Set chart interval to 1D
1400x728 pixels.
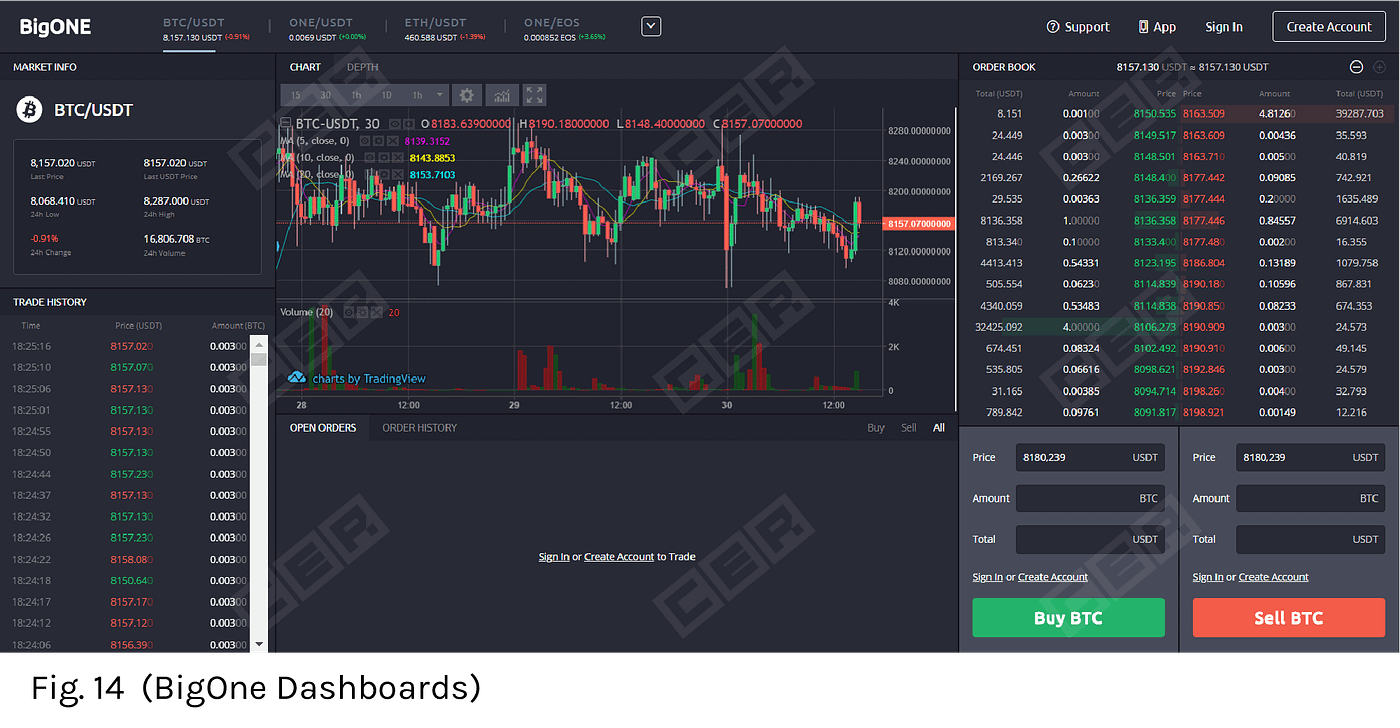click(x=386, y=95)
